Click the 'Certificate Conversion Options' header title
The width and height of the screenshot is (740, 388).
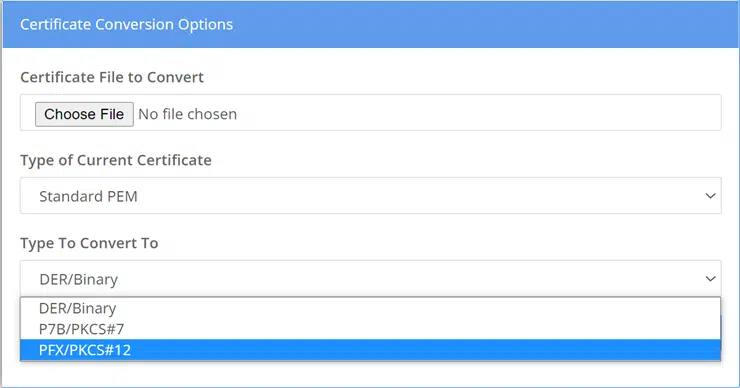point(126,25)
